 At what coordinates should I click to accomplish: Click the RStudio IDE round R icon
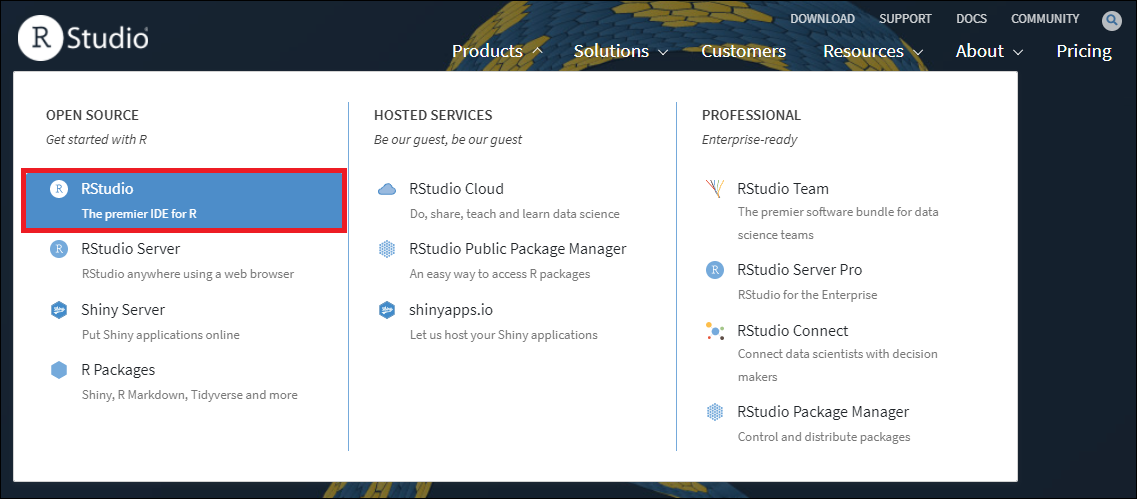[x=59, y=189]
